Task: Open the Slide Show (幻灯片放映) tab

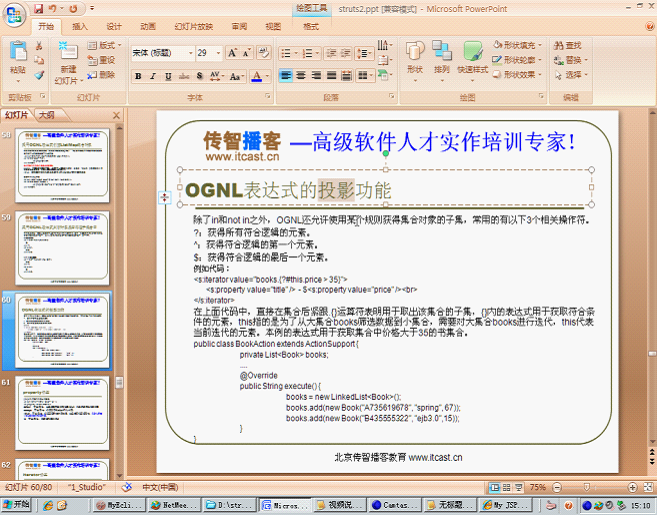Action: 194,27
